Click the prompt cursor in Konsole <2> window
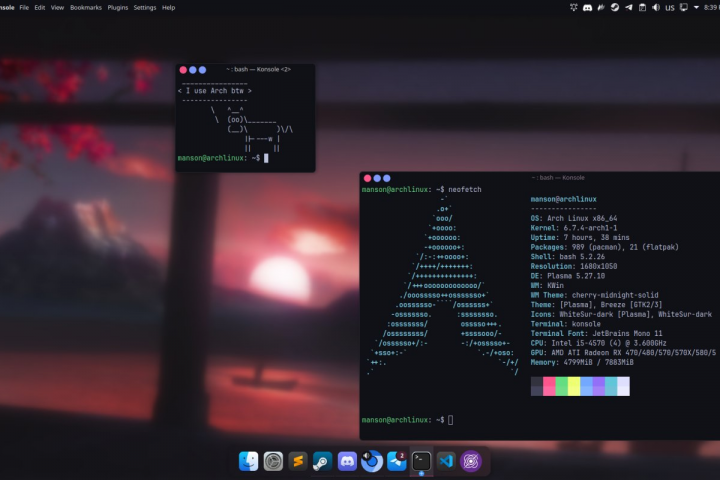Screen dimensions: 720x480 [x=266, y=158]
